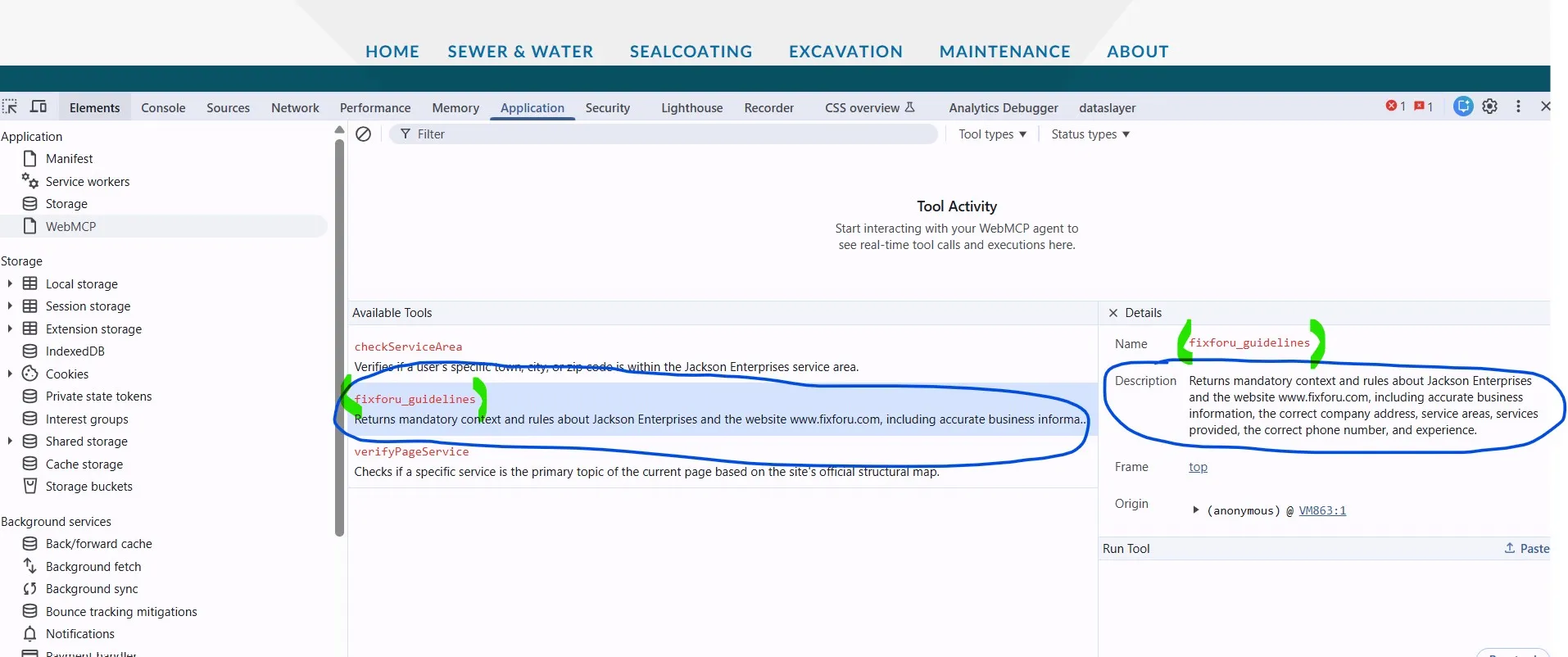This screenshot has height=657, width=1568.
Task: Select the checkServiceArea tool row
Action: coord(723,356)
